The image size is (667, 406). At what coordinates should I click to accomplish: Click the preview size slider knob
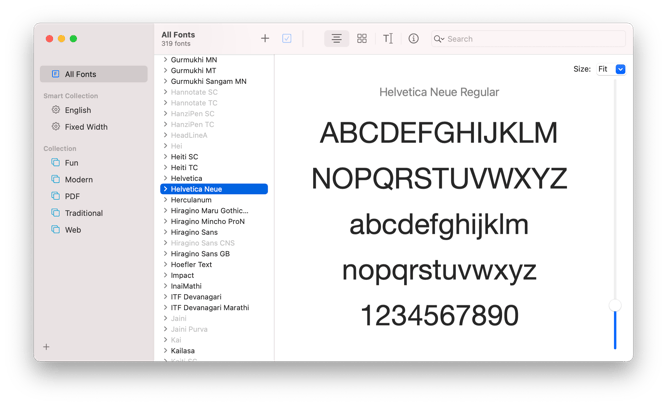point(615,305)
